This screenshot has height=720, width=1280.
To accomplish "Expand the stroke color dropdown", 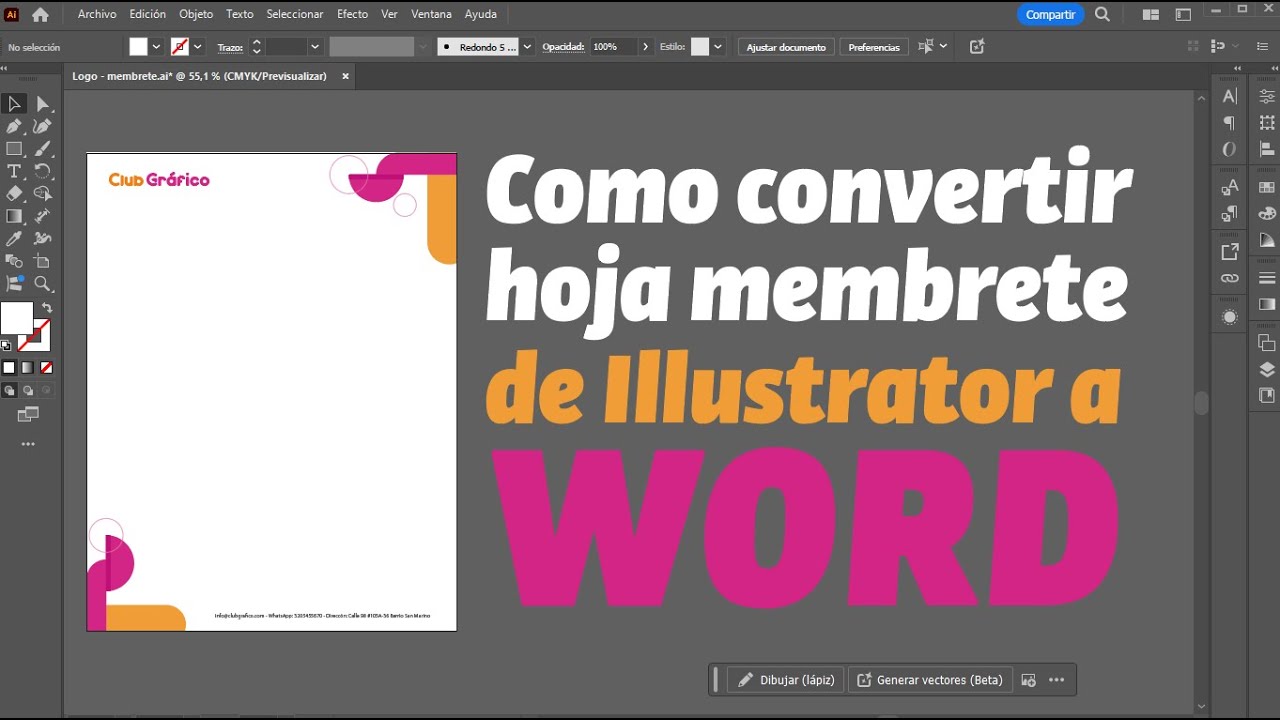I will coord(198,47).
